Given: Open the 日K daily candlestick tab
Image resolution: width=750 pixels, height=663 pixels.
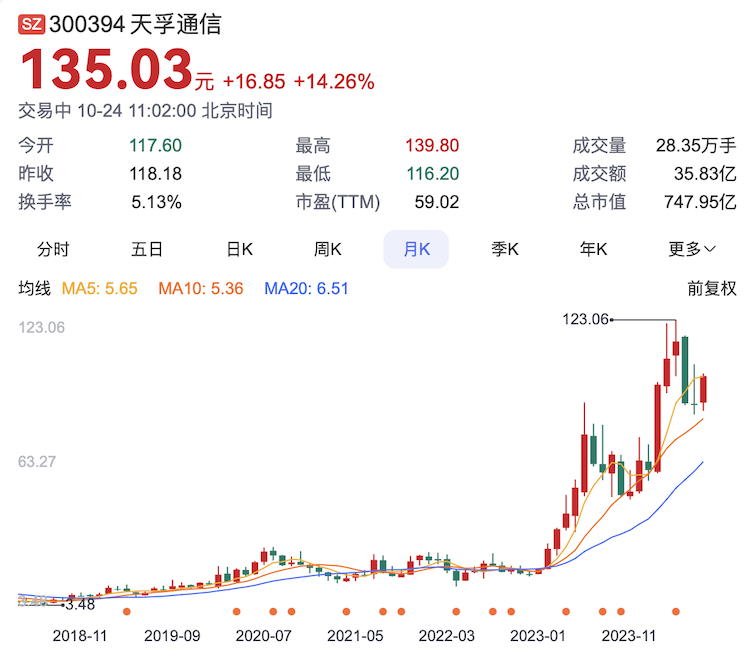Looking at the screenshot, I should [239, 249].
